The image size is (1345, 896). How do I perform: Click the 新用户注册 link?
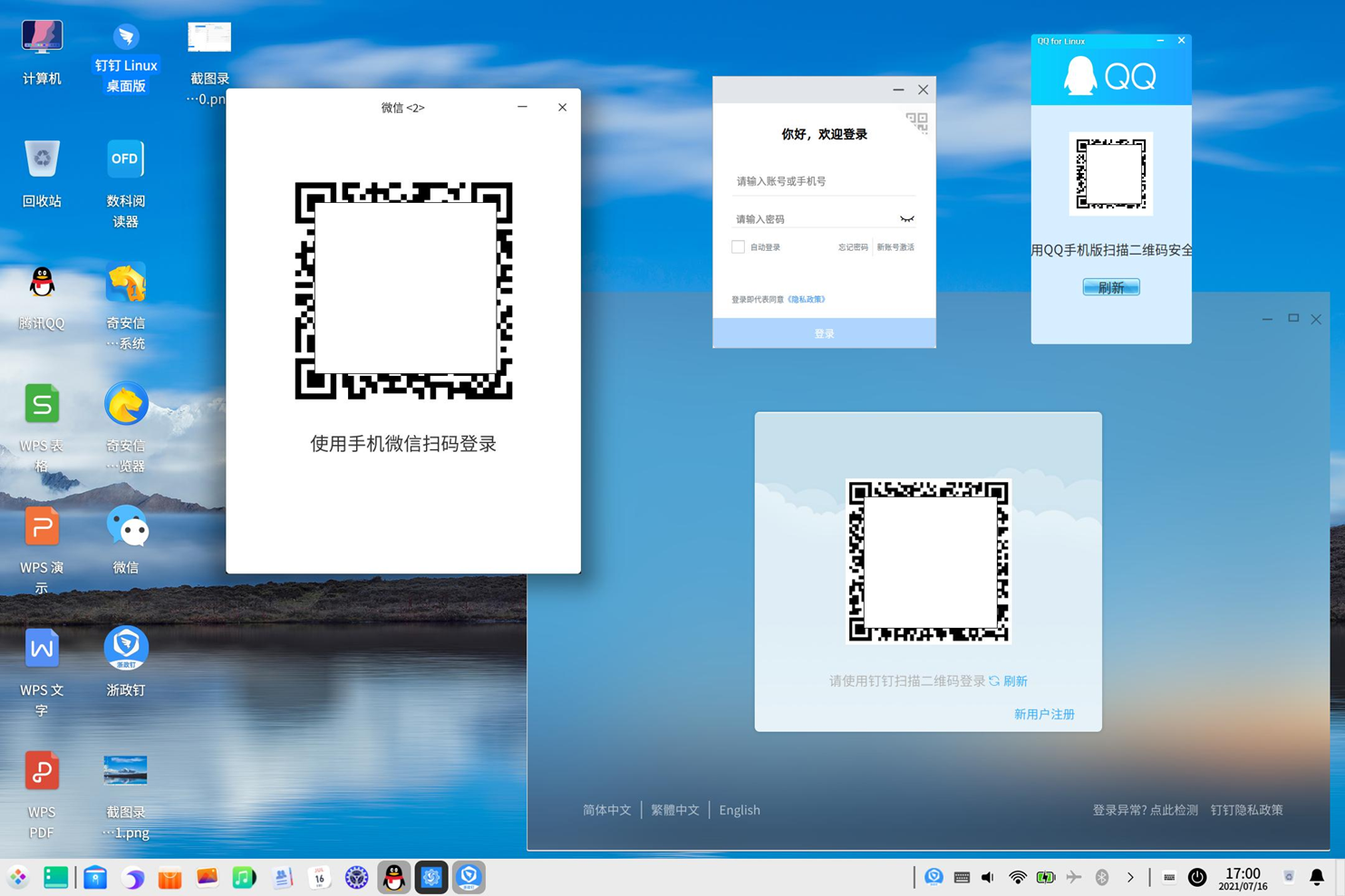[1044, 715]
